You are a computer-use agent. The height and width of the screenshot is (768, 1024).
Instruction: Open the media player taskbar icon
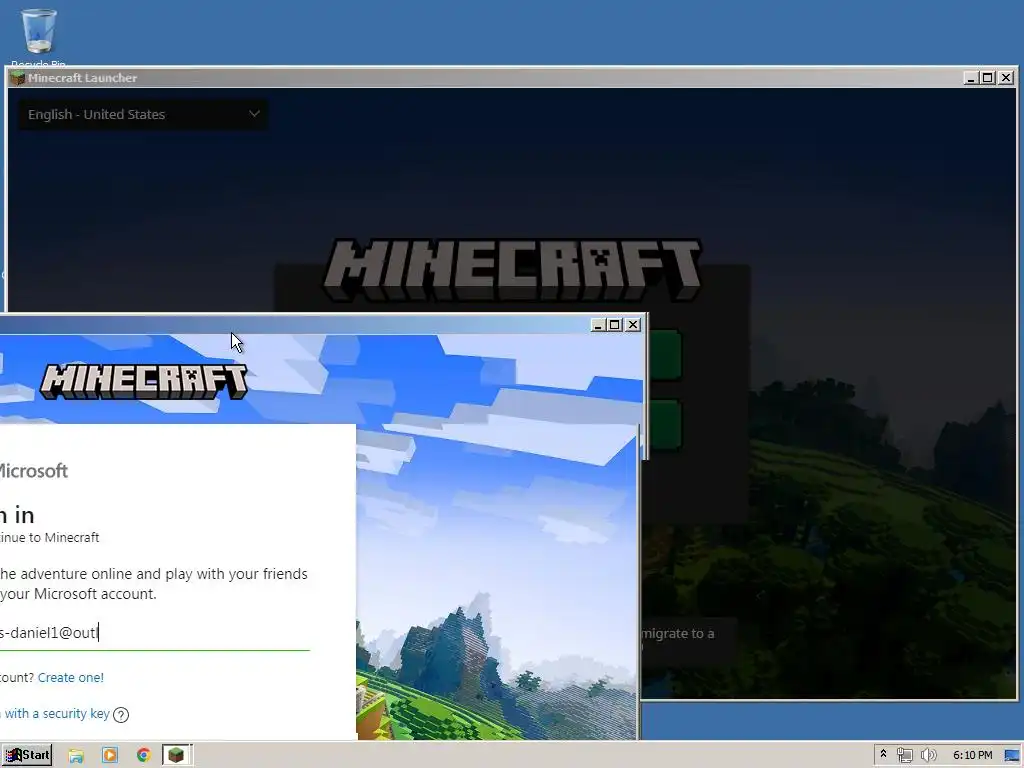[x=110, y=756]
